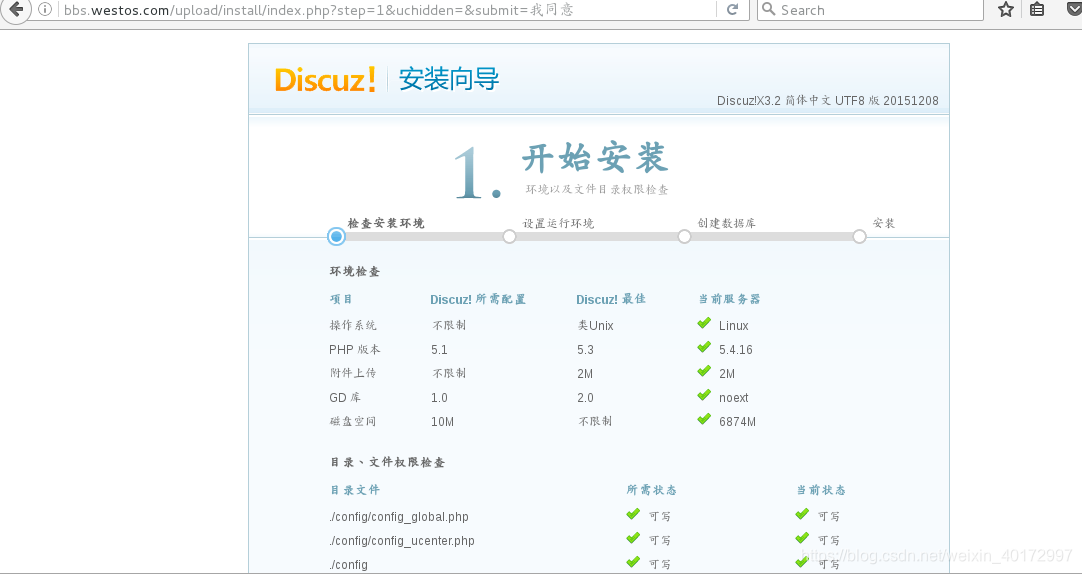The image size is (1082, 574).
Task: Click the 操作系统 row label
Action: pyautogui.click(x=353, y=325)
